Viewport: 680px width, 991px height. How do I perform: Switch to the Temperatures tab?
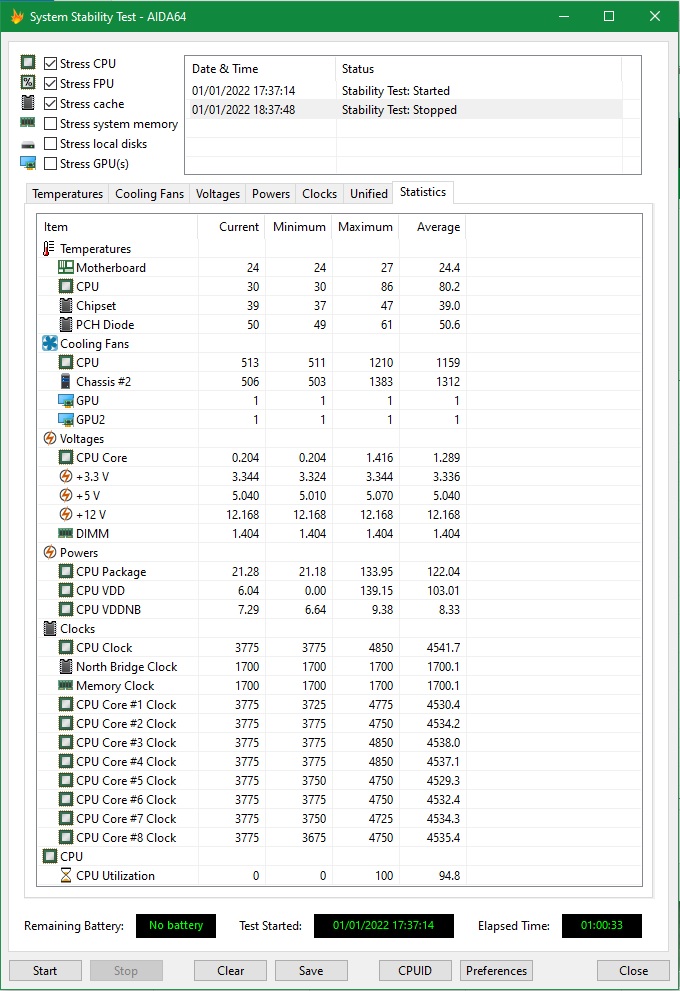(x=68, y=193)
